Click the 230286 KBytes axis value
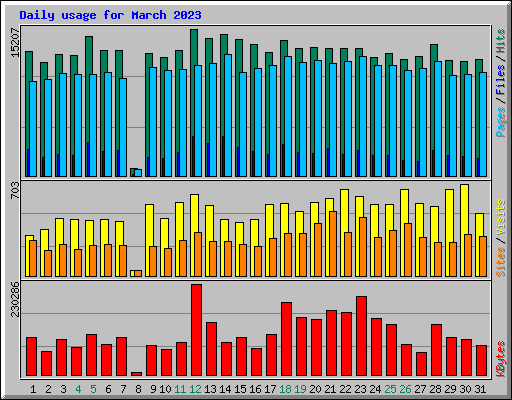Screen dimensions: 512x400 (15, 299)
